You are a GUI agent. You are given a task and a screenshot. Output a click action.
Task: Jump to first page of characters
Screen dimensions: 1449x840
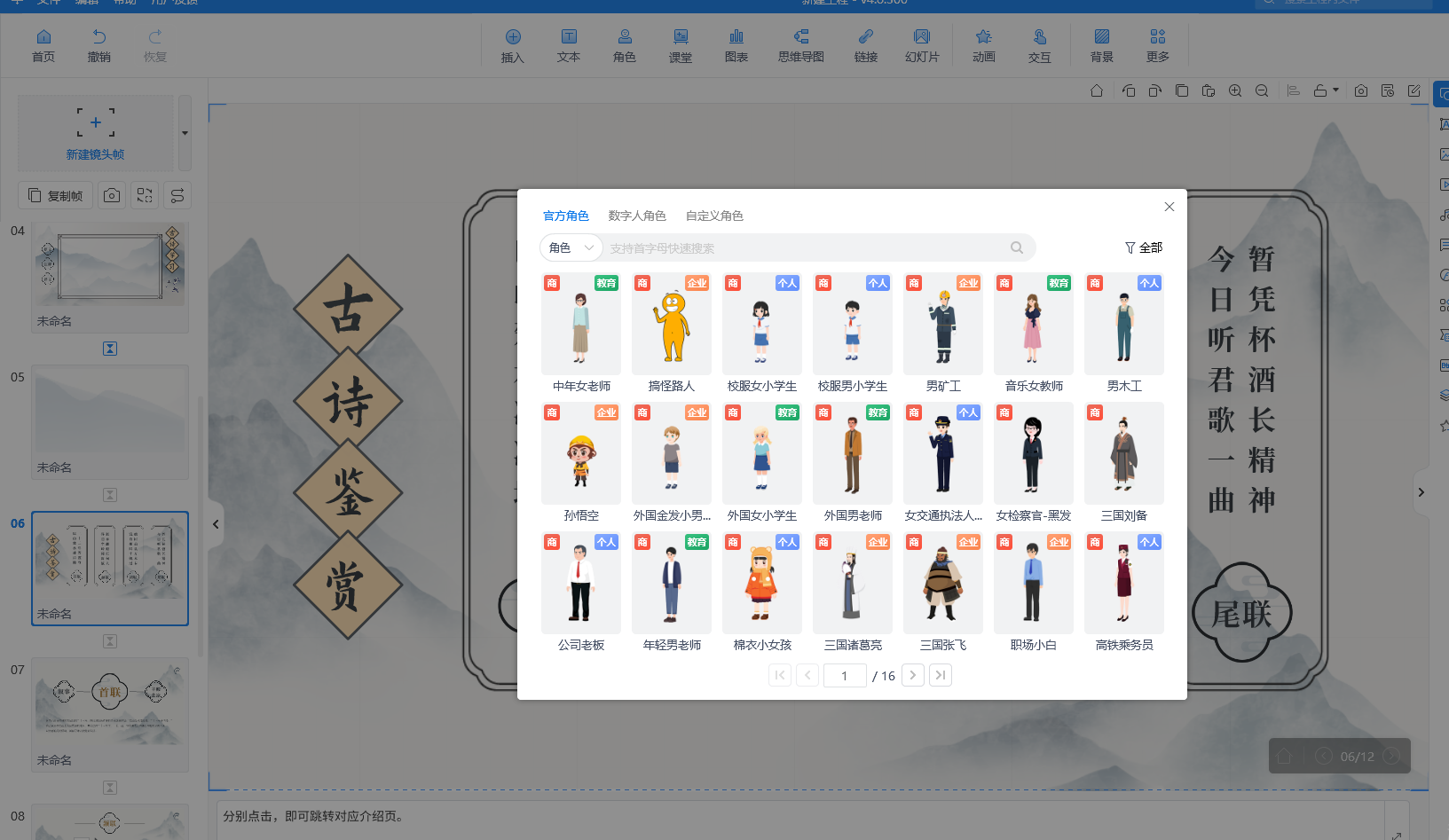(780, 675)
